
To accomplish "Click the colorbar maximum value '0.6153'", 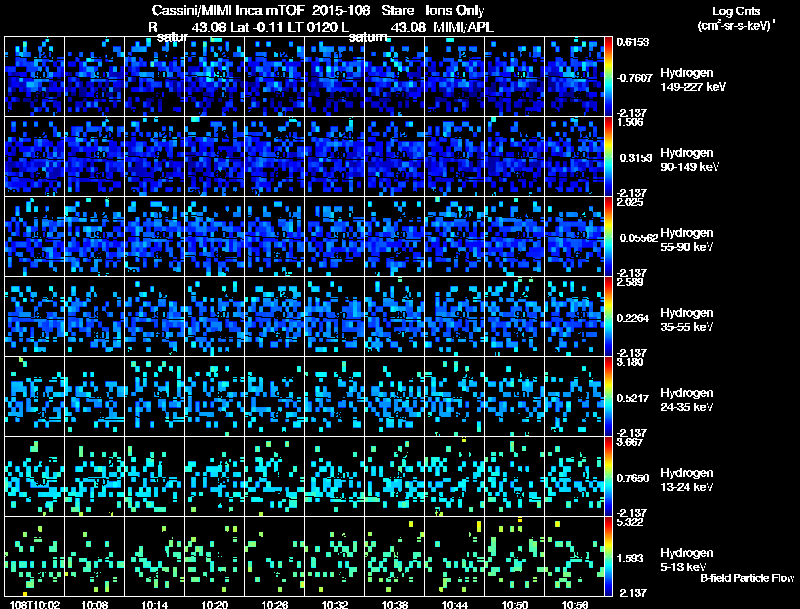I will 633,42.
